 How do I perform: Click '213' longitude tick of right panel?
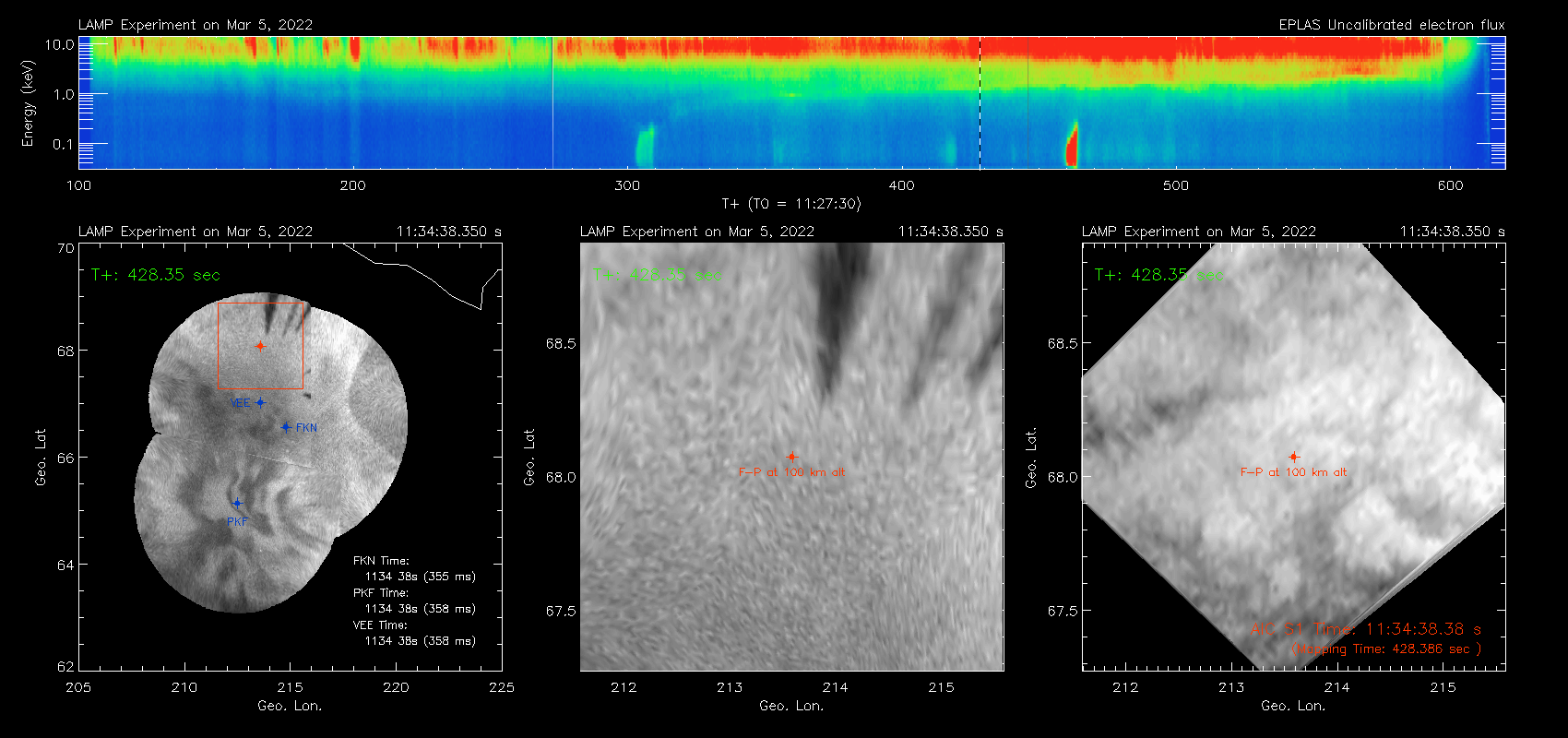[1231, 687]
